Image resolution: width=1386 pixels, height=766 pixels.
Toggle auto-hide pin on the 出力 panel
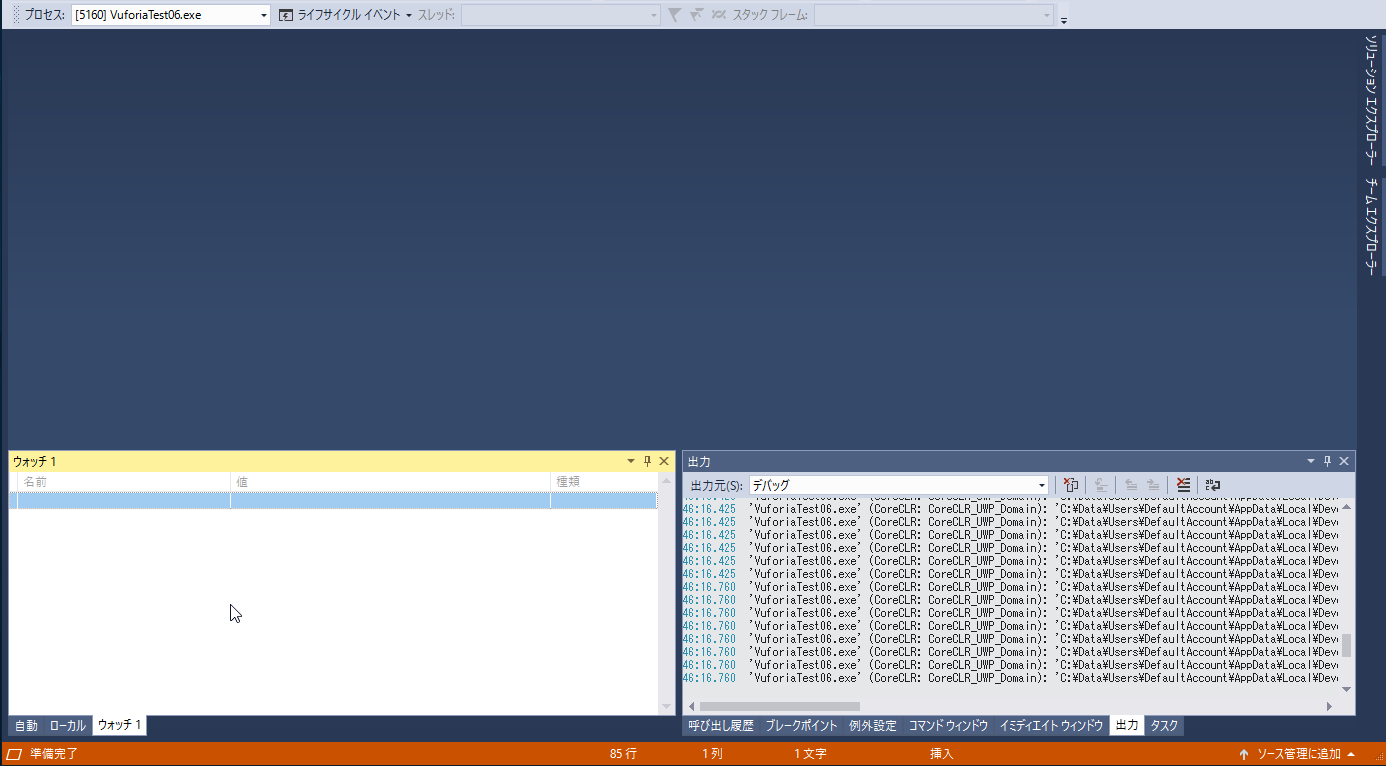[1327, 461]
